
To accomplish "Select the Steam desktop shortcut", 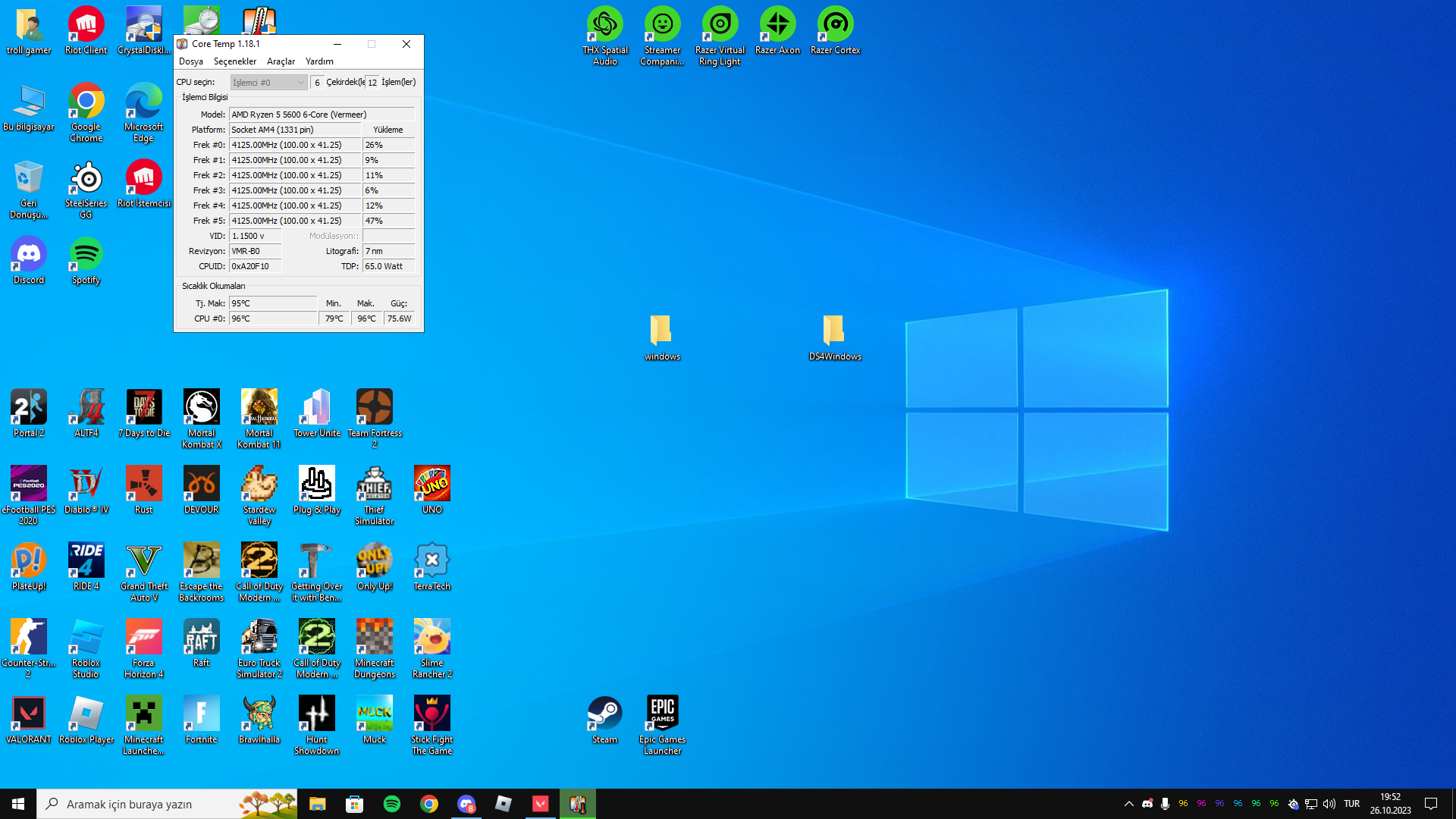I will point(605,720).
